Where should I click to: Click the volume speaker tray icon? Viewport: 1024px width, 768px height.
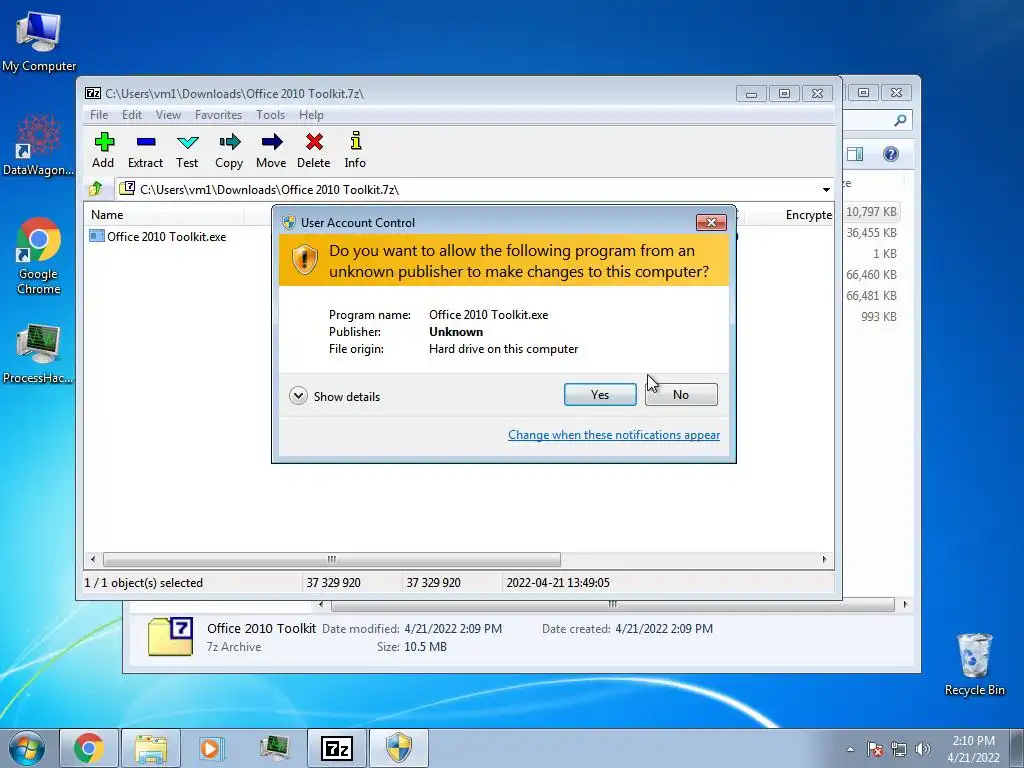tap(923, 749)
